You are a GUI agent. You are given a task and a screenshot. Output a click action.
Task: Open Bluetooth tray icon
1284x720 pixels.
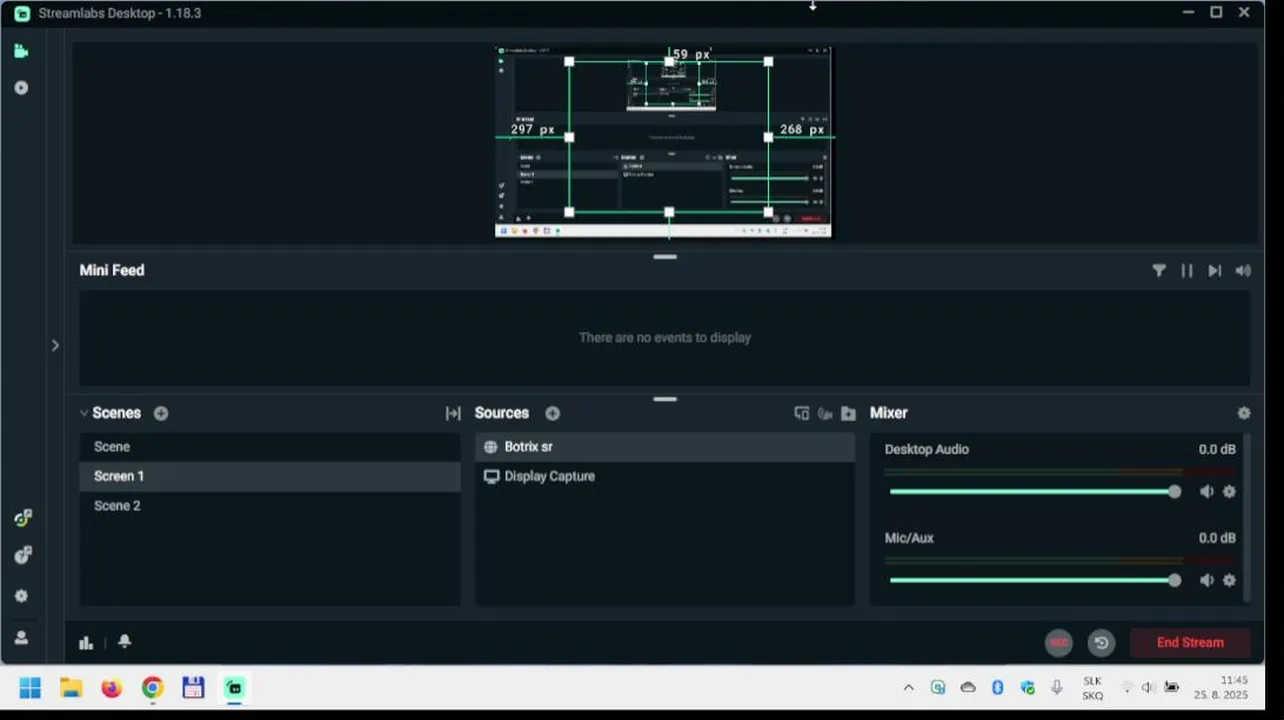997,688
